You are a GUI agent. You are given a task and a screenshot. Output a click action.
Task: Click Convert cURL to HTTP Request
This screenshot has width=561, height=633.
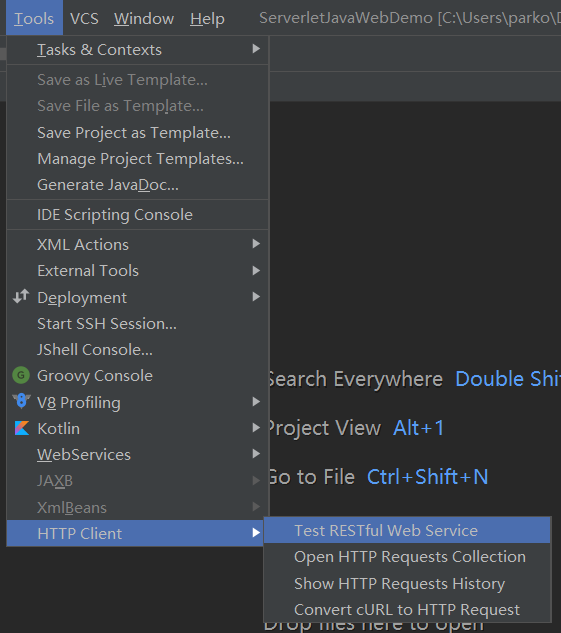(x=407, y=610)
